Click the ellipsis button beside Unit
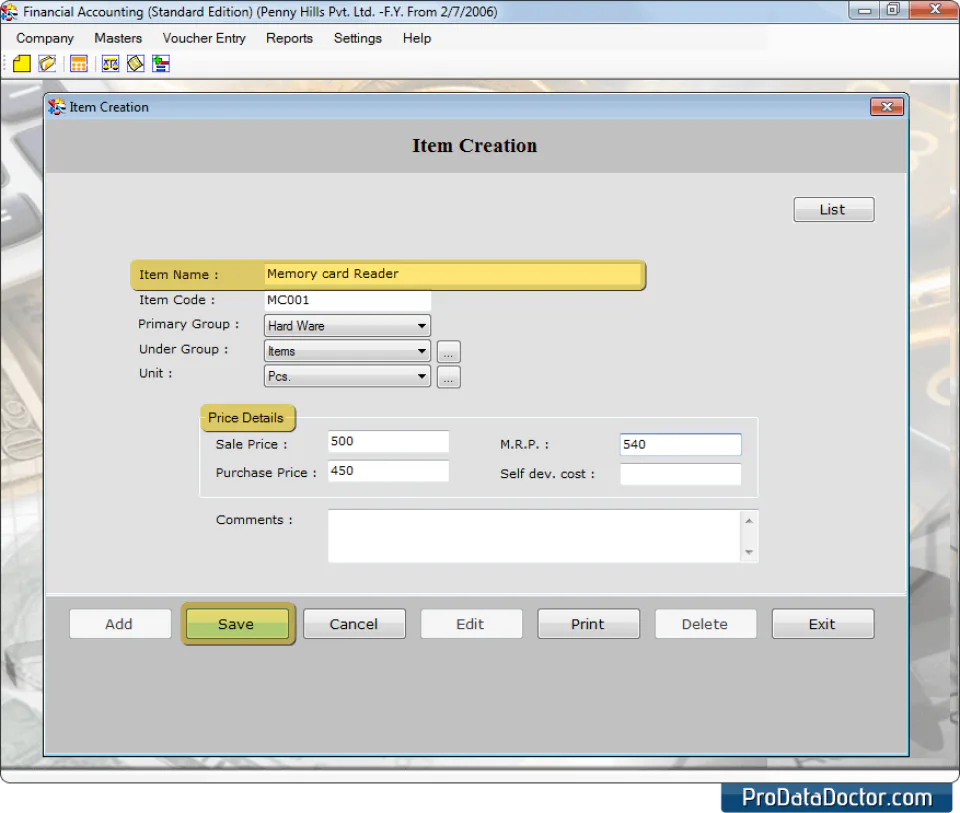960x813 pixels. pyautogui.click(x=448, y=377)
